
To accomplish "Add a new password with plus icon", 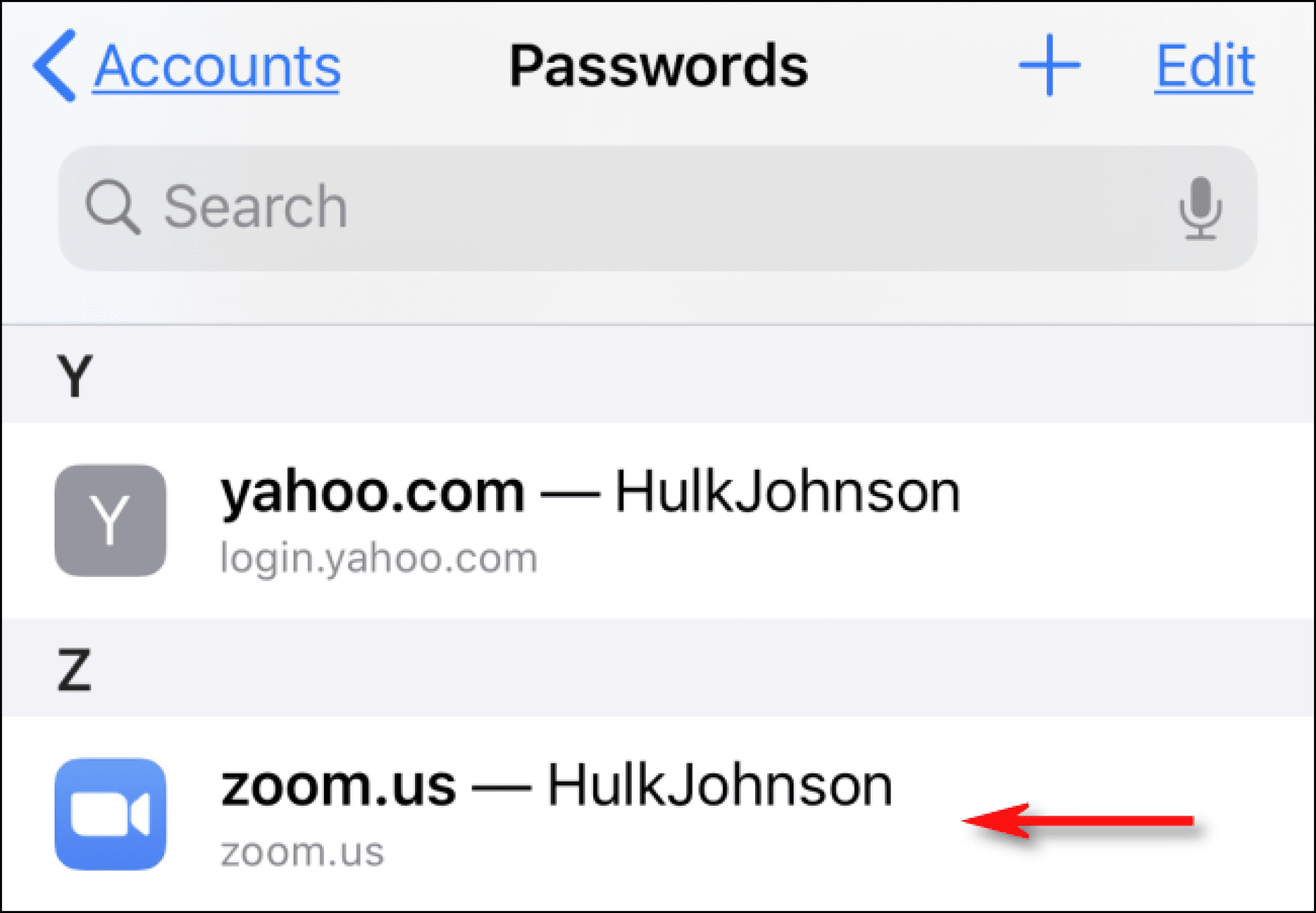I will point(1049,66).
